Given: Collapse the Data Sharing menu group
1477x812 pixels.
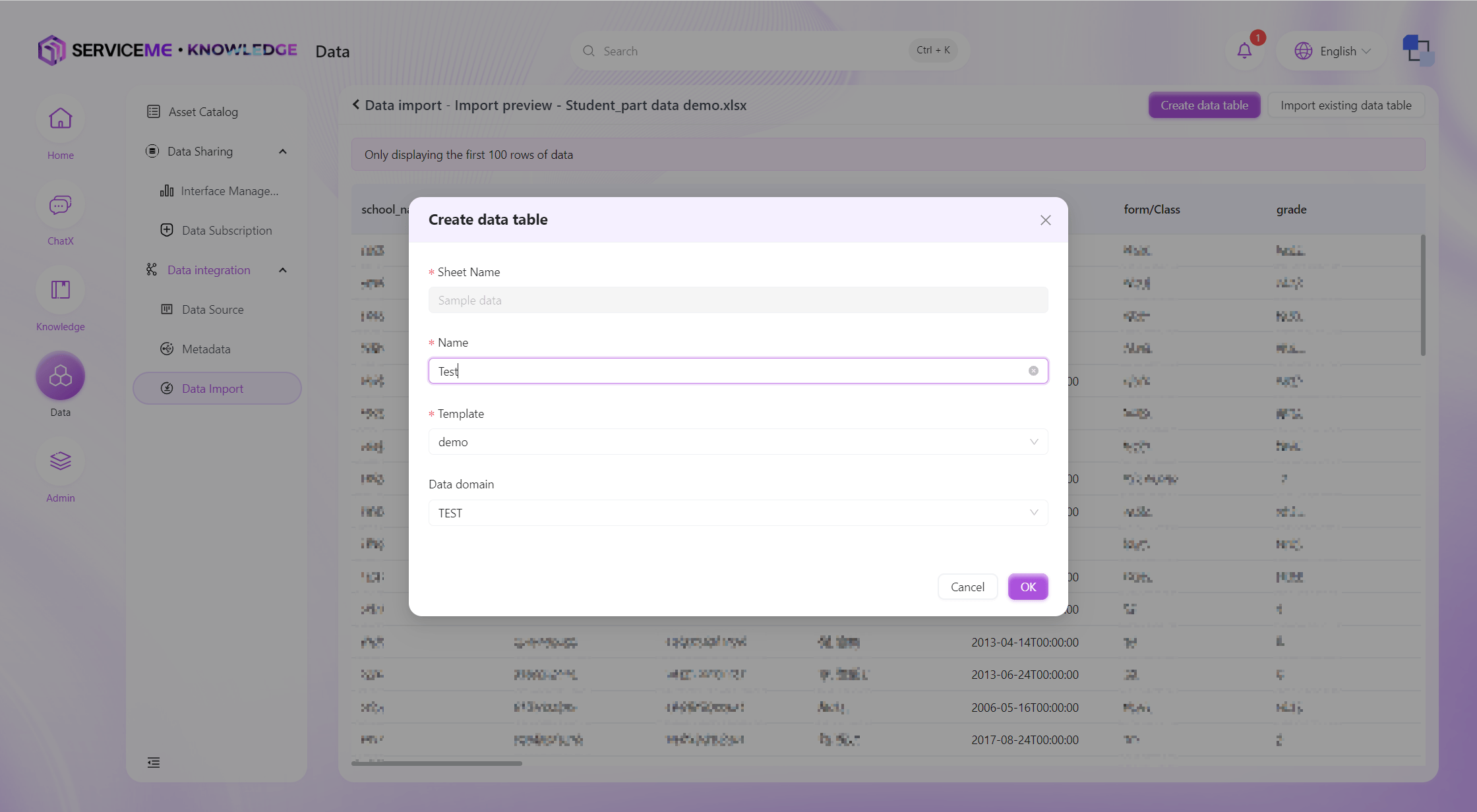Looking at the screenshot, I should tap(283, 152).
